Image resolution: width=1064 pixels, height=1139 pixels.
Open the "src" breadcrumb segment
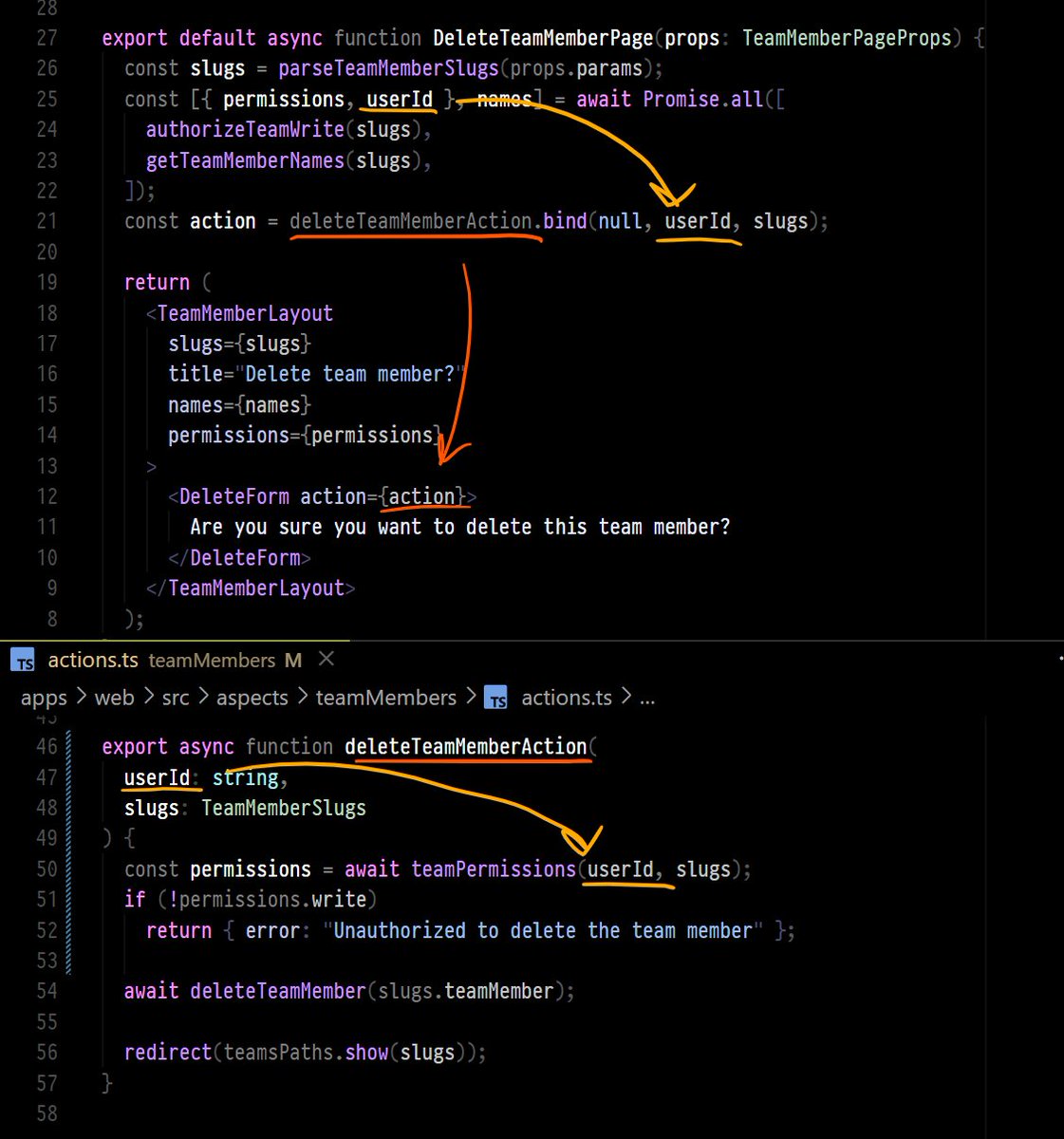(176, 698)
